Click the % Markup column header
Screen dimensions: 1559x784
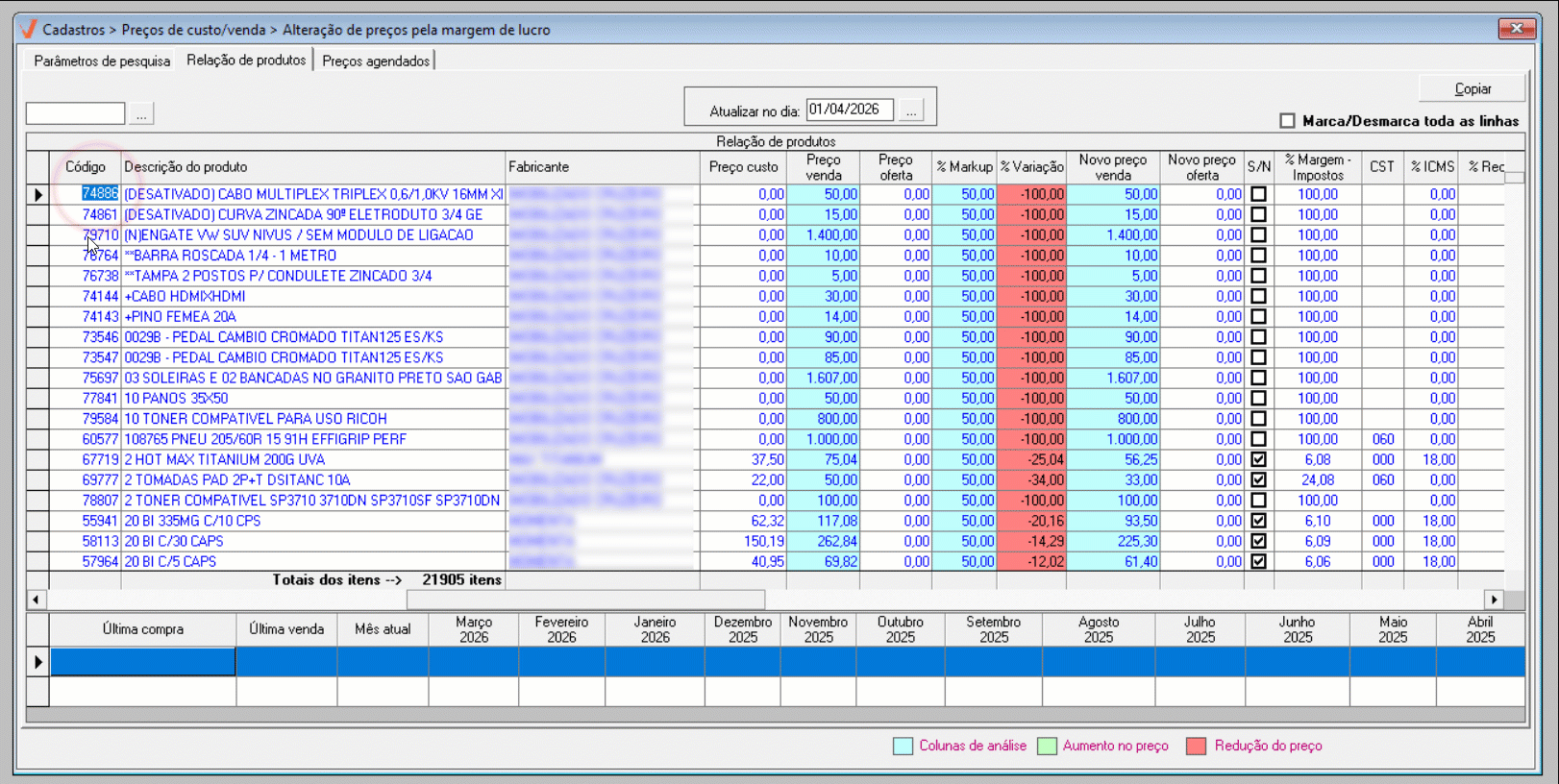pos(964,167)
